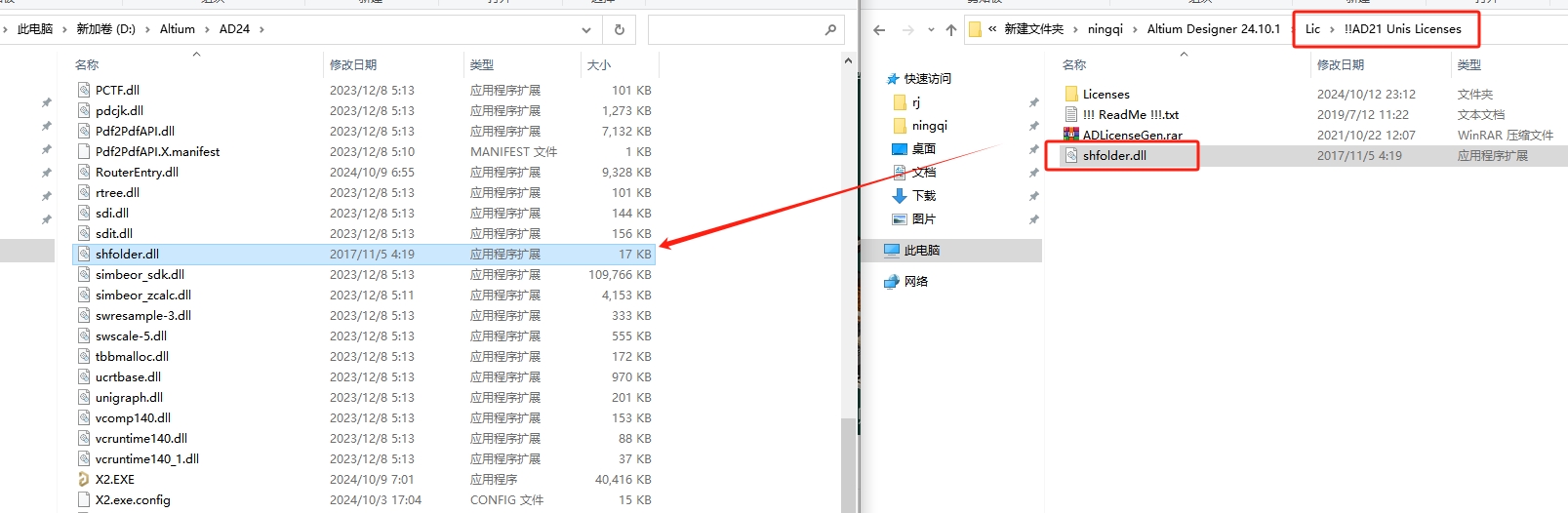Image resolution: width=1568 pixels, height=513 pixels.
Task: Select 此电脑 in right navigation pane
Action: (921, 250)
